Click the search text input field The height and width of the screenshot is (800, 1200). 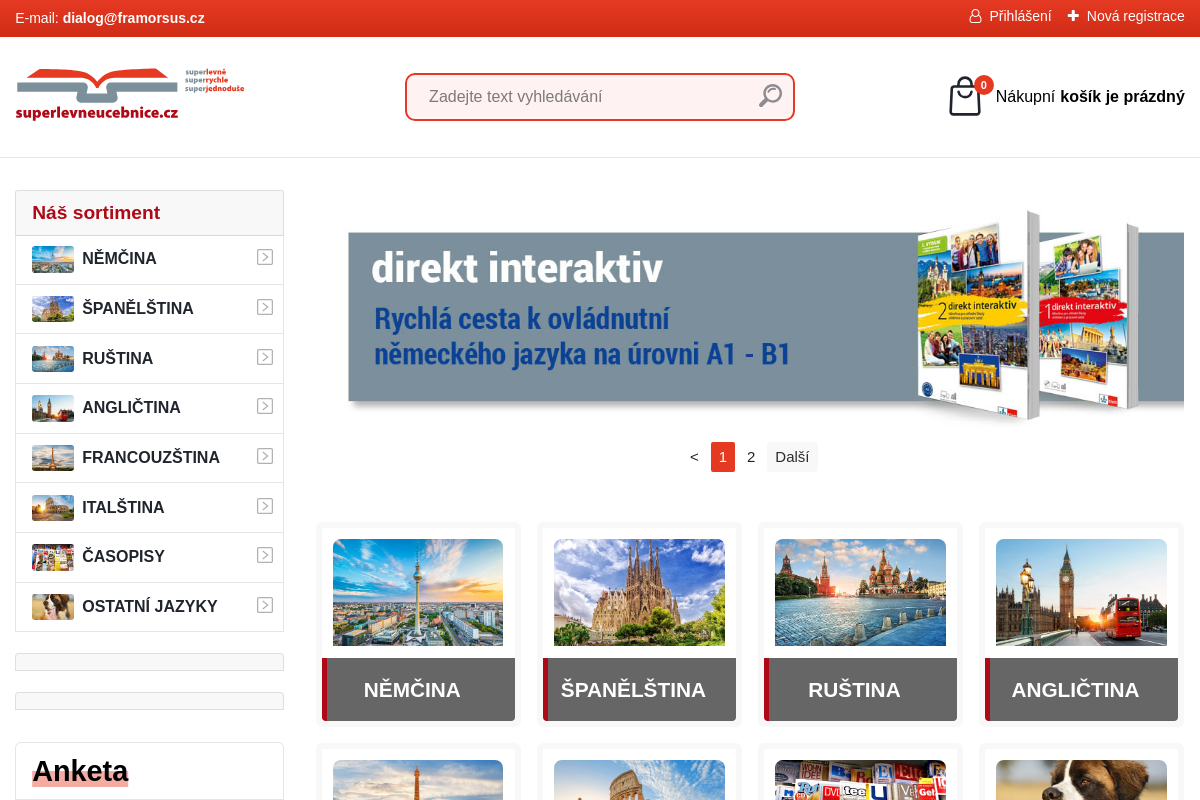(x=580, y=96)
